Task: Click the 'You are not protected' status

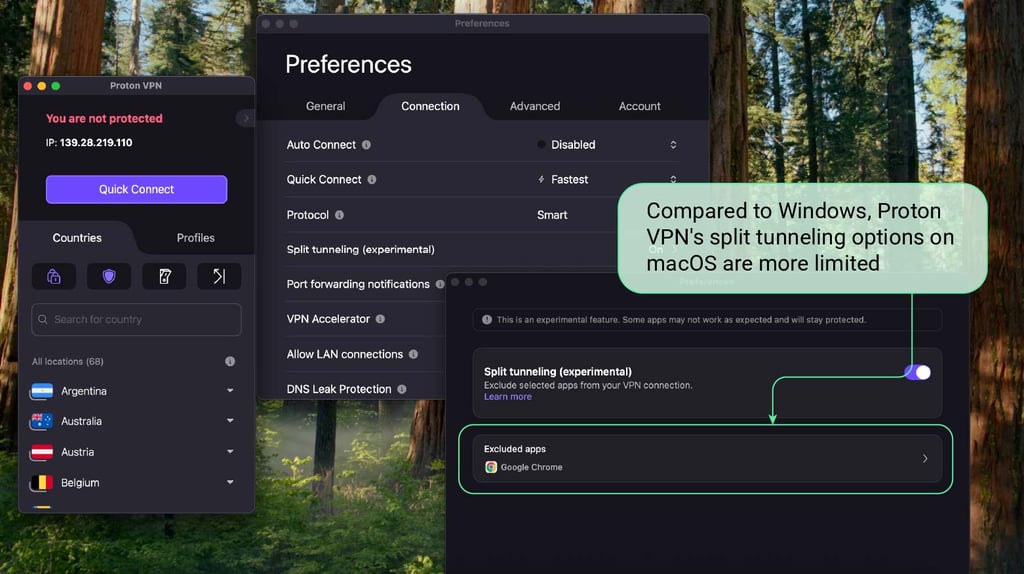Action: (104, 118)
